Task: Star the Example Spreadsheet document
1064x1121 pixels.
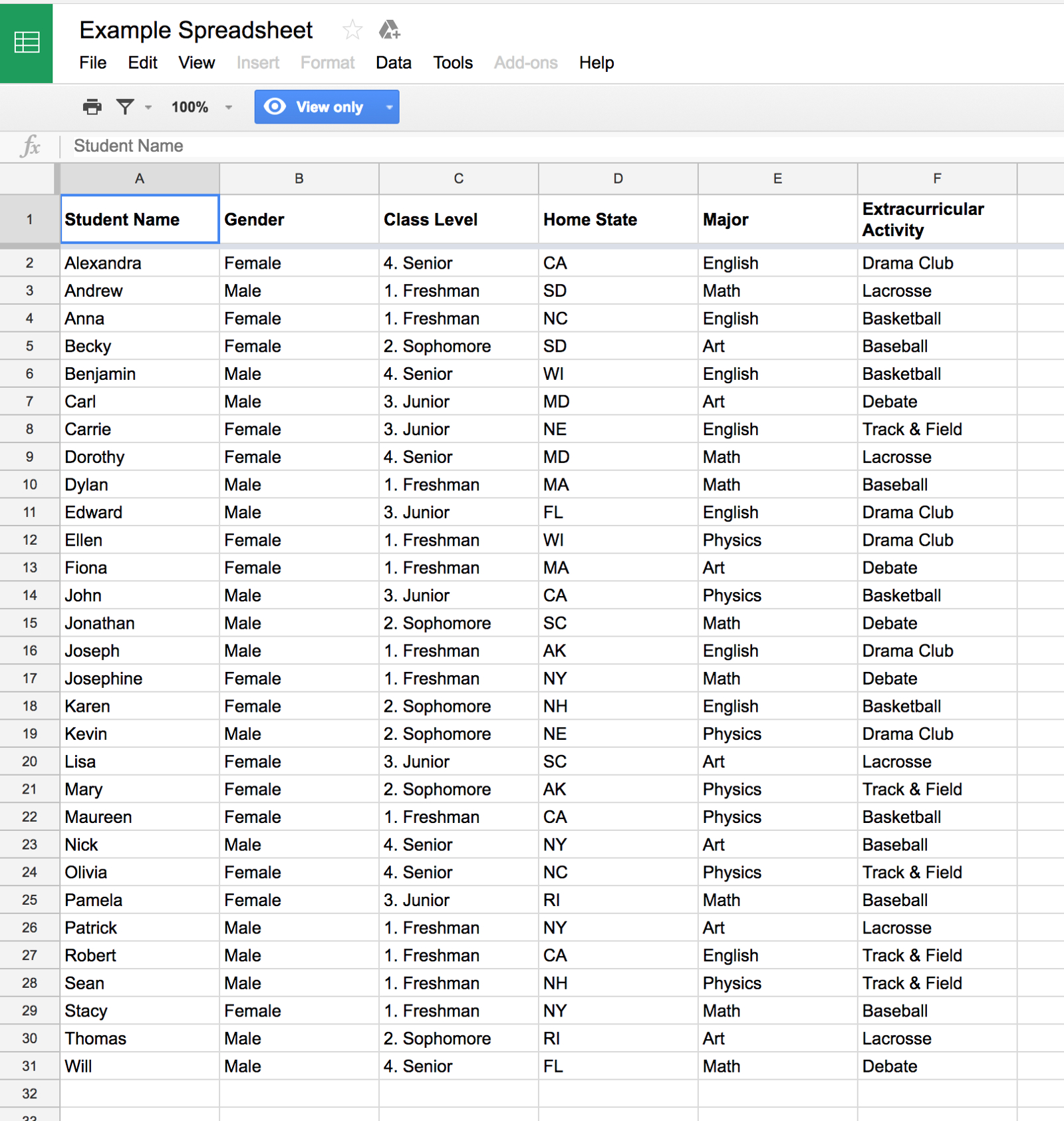Action: pyautogui.click(x=352, y=30)
